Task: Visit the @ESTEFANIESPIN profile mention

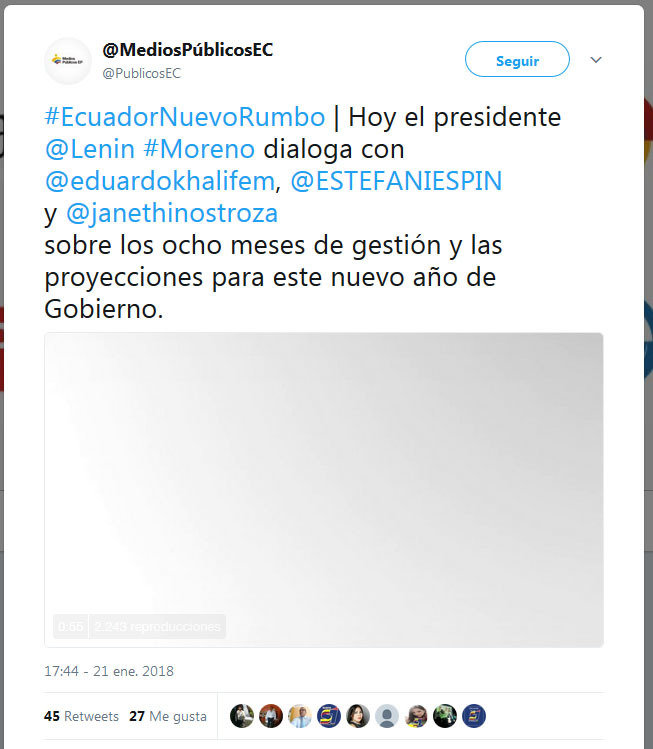Action: (396, 181)
